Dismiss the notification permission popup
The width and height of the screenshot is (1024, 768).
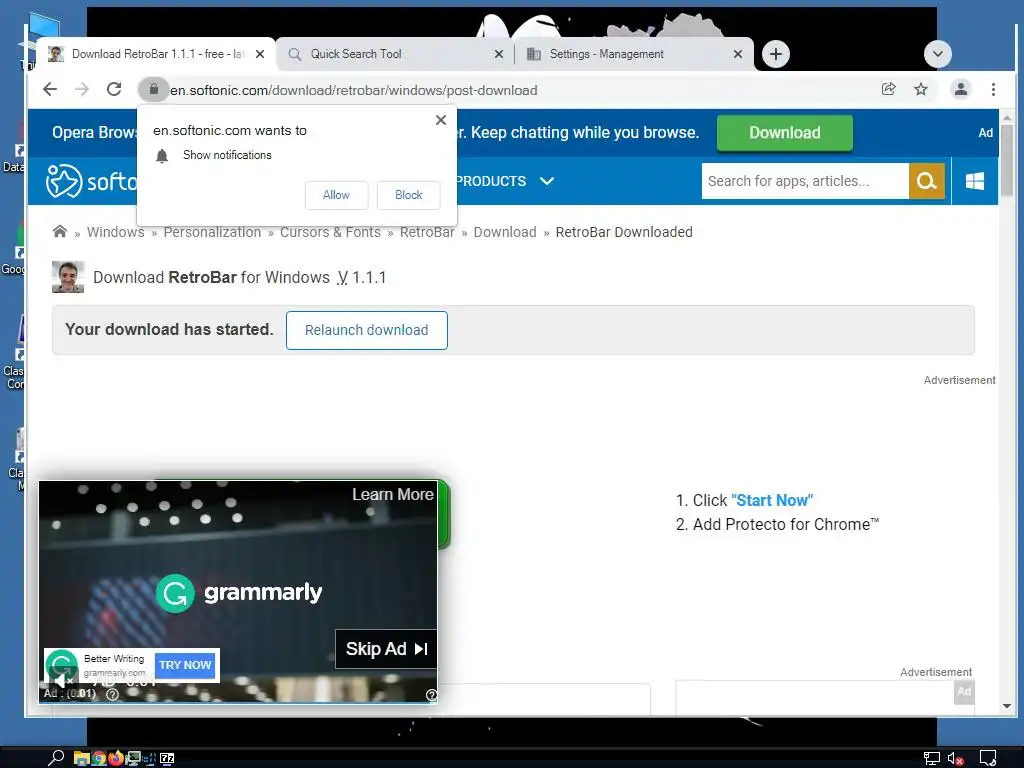point(441,120)
